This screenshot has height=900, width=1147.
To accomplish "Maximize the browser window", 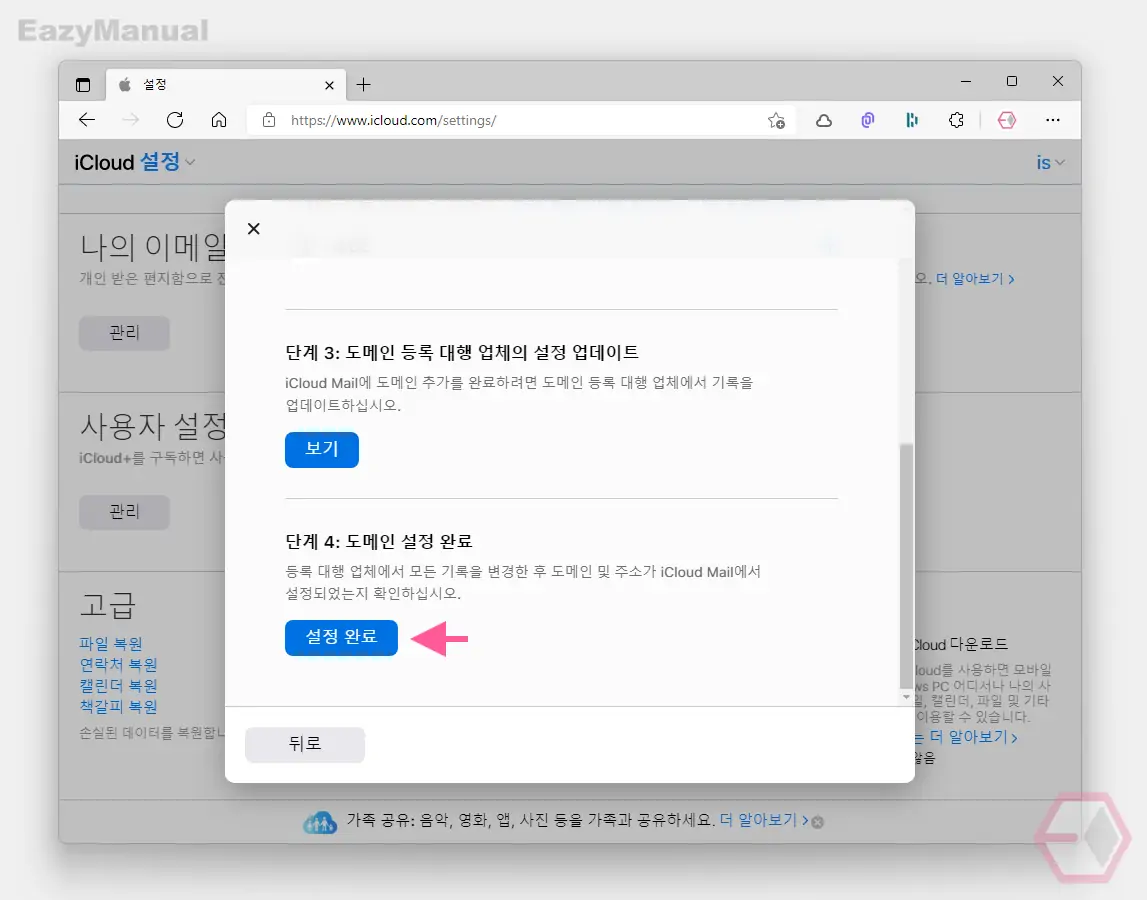I will pos(1012,81).
